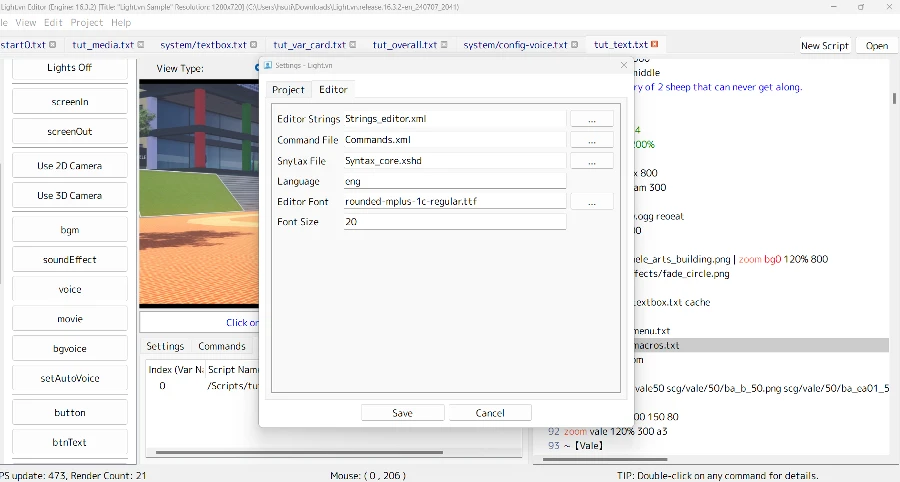Open the Help menu
The height and width of the screenshot is (482, 900).
pyautogui.click(x=121, y=22)
